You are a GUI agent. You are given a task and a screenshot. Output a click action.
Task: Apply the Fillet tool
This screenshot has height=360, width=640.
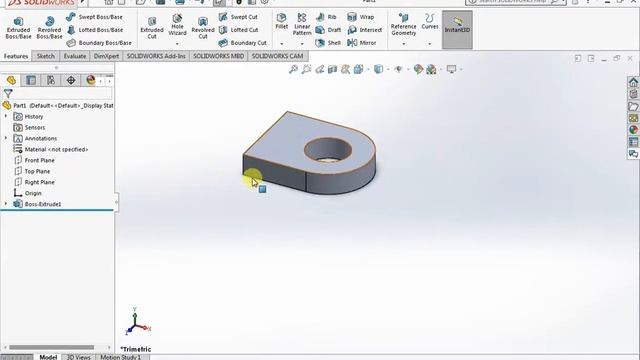click(x=282, y=21)
